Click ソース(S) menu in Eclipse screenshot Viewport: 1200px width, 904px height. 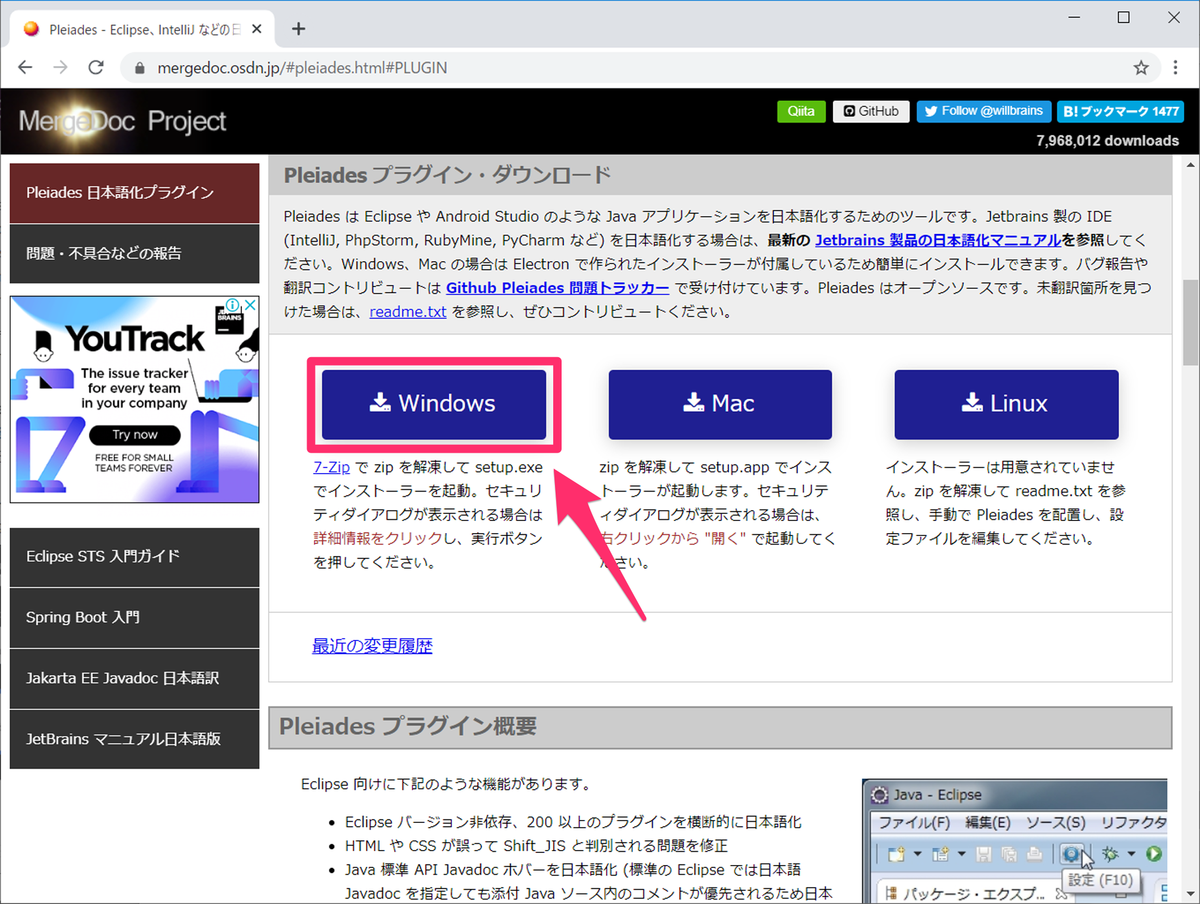1055,823
